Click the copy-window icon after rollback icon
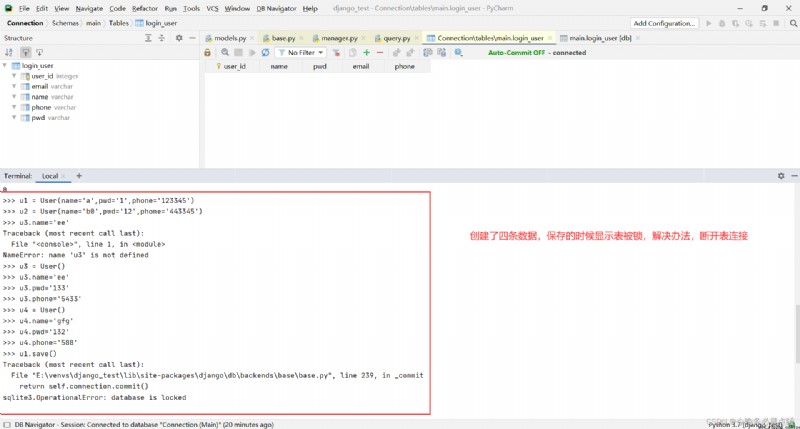The width and height of the screenshot is (800, 429). [428, 53]
